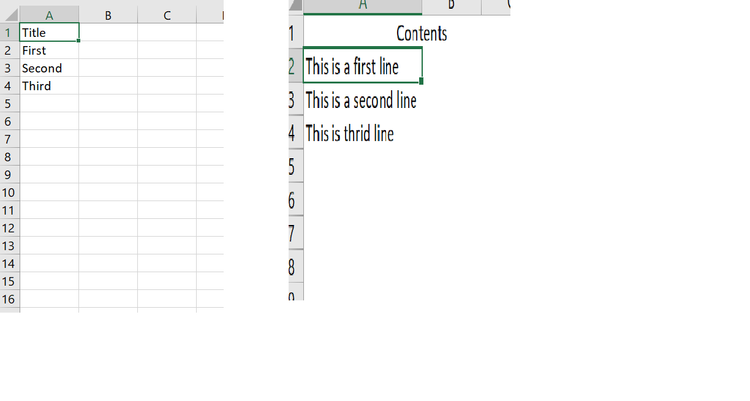Select row 10 header in left sheet
Image resolution: width=750 pixels, height=401 pixels.
pyautogui.click(x=10, y=192)
